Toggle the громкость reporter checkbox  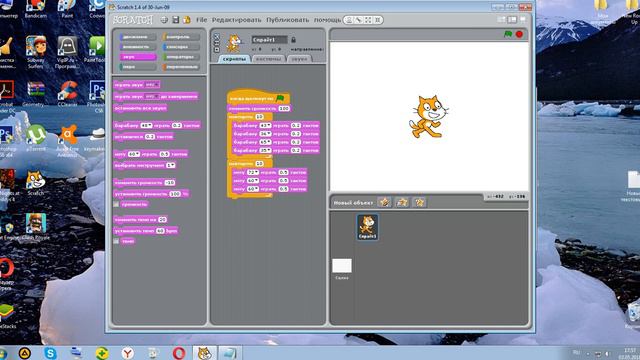[116, 204]
